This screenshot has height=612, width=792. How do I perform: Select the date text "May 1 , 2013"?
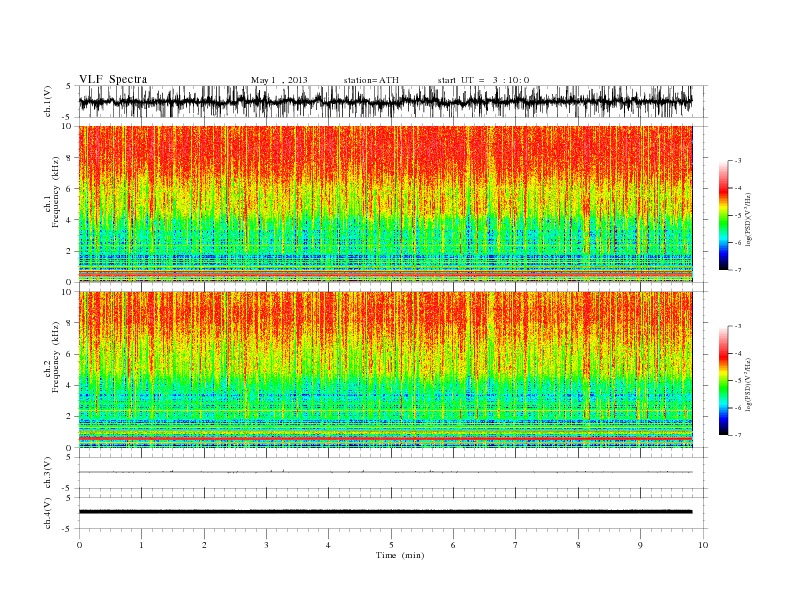[279, 80]
